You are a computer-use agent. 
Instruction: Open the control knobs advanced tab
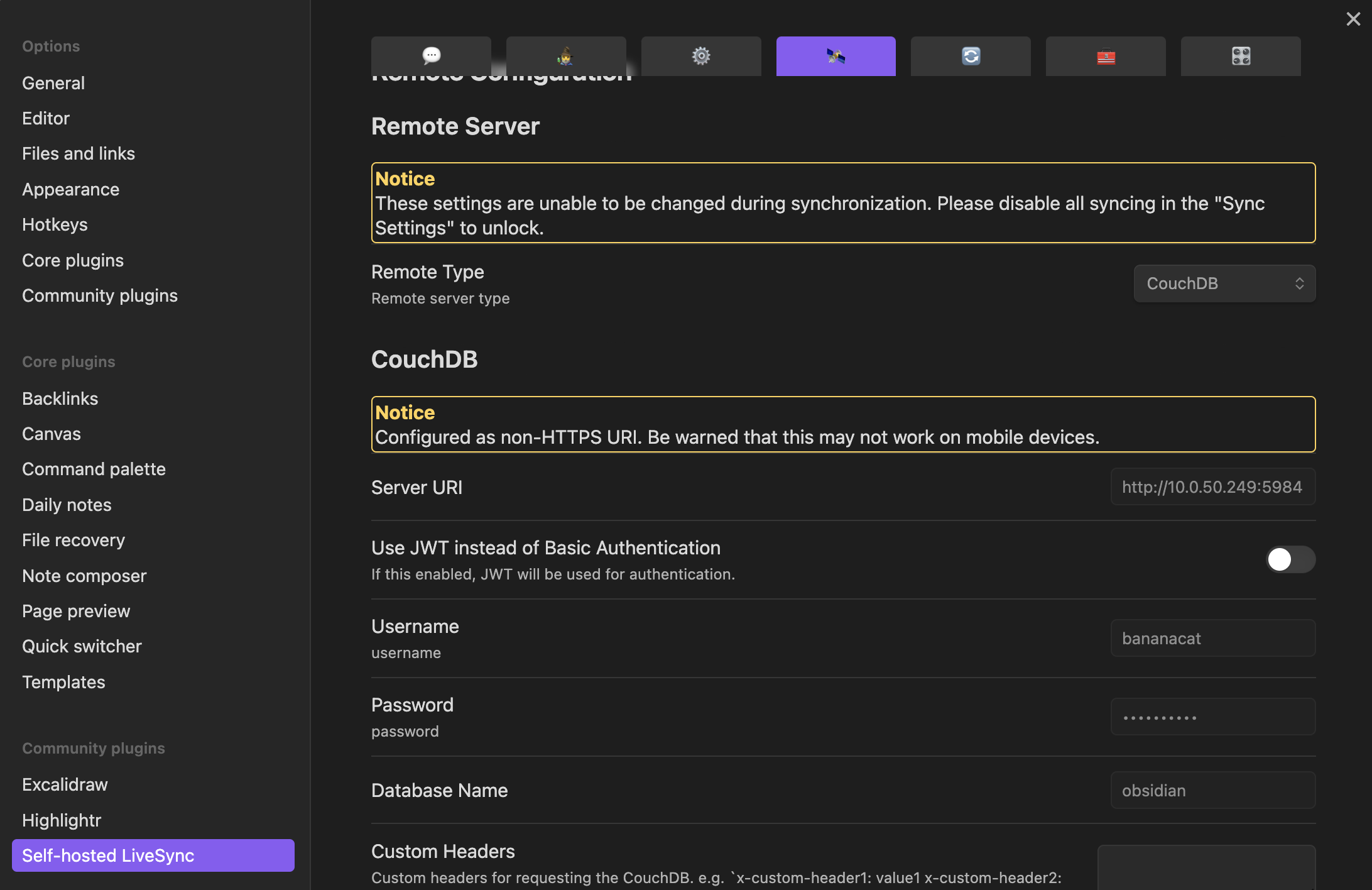pos(1241,56)
